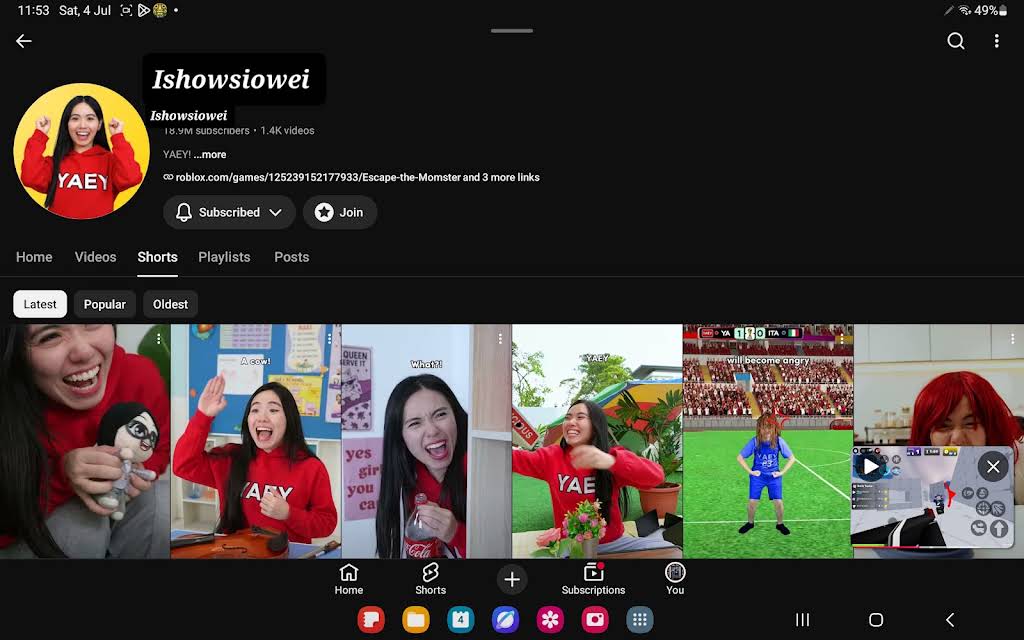Image resolution: width=1024 pixels, height=640 pixels.
Task: Tap the notification bell in Subscribed button
Action: pyautogui.click(x=184, y=212)
